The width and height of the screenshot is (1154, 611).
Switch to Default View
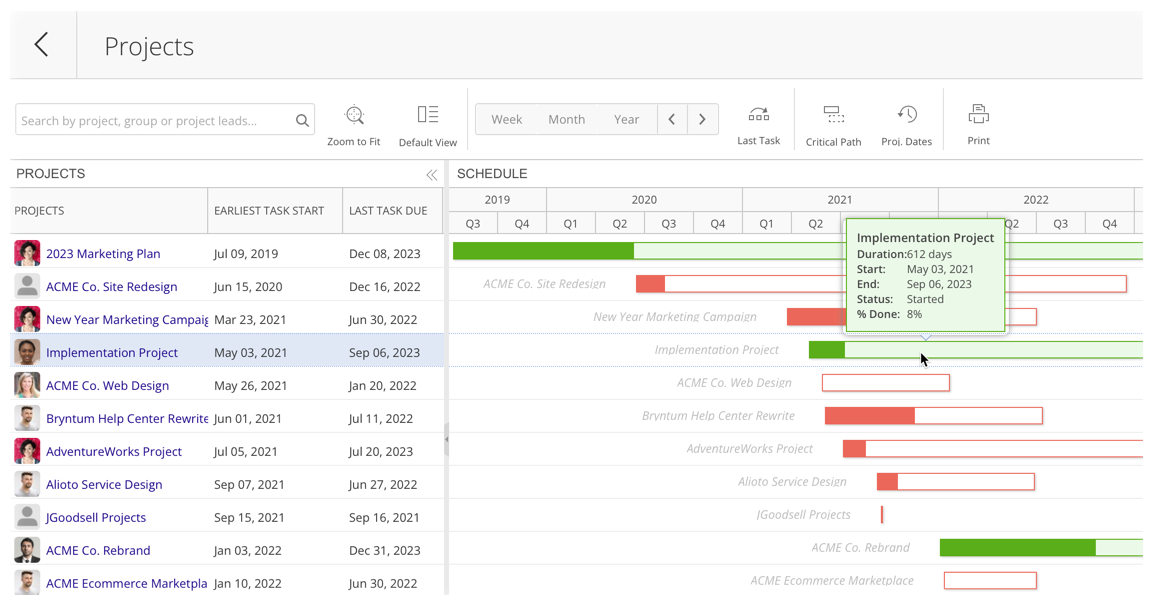(x=428, y=125)
